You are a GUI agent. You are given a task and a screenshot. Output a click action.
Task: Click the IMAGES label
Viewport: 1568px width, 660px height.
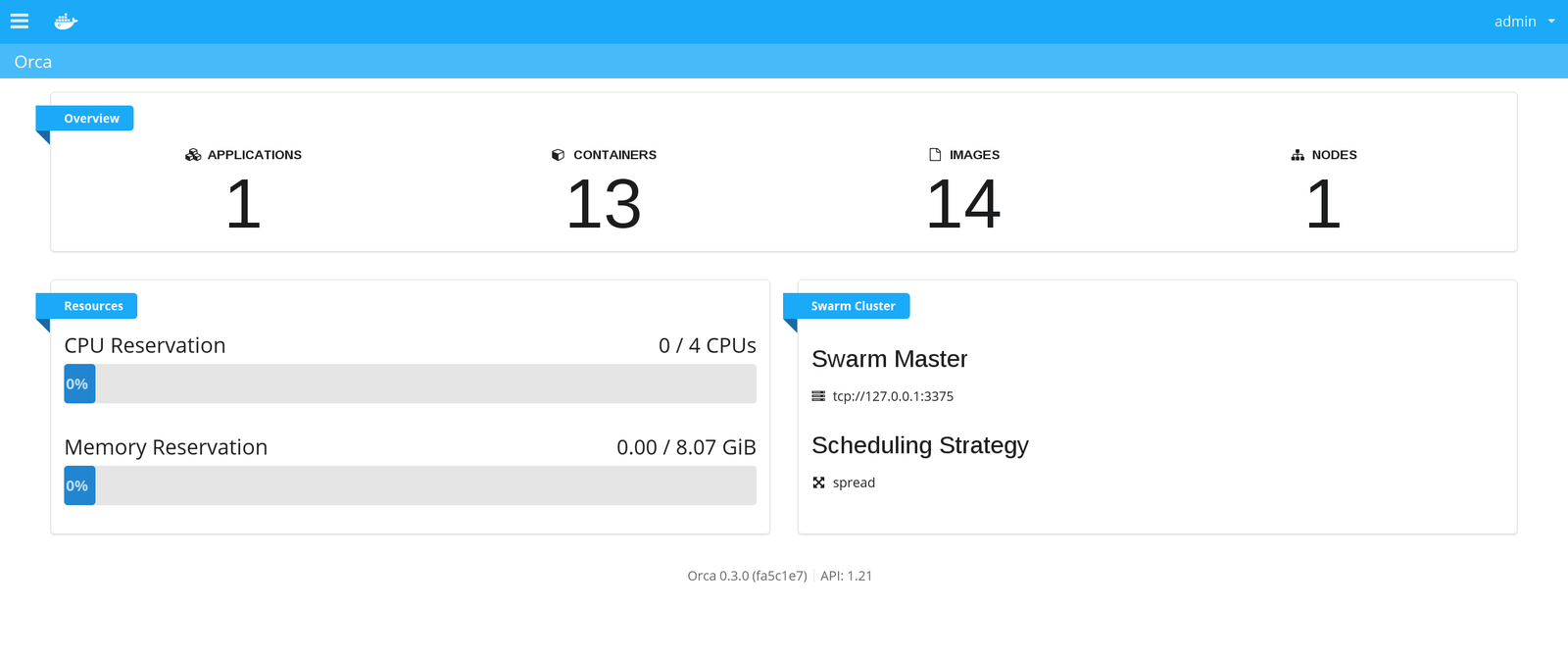tap(974, 155)
